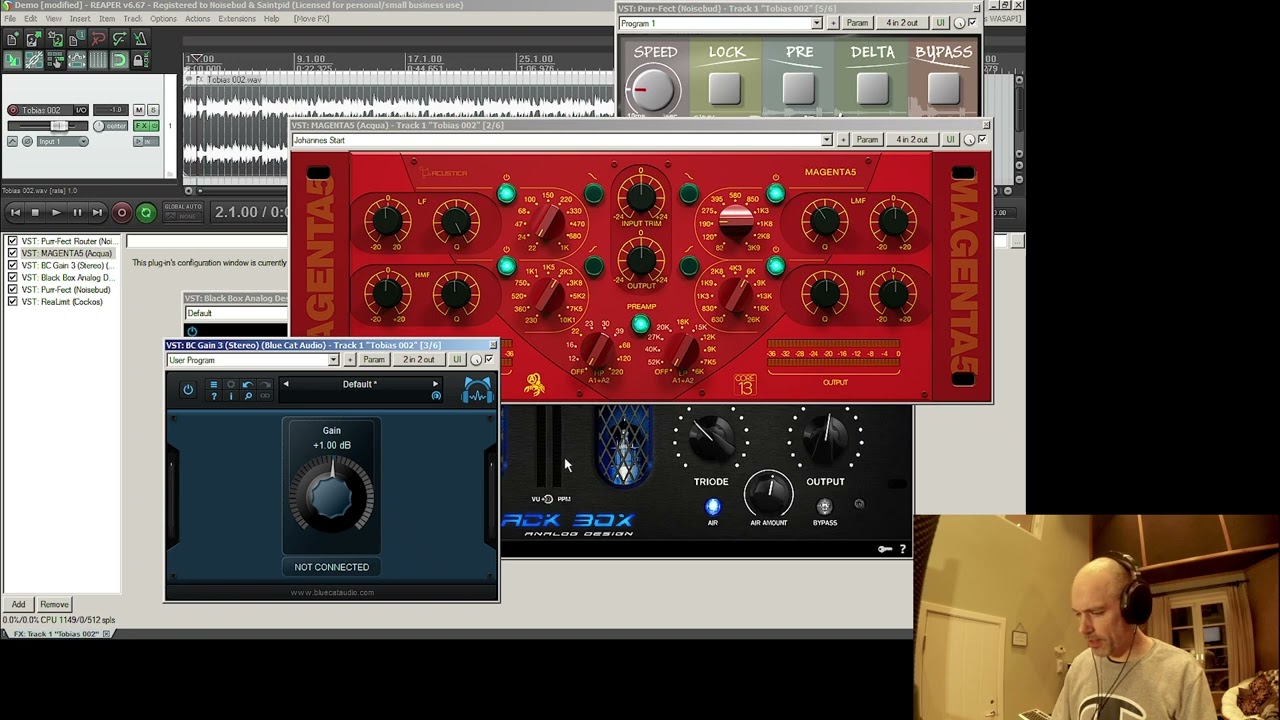Toggle the green repeat loop button
1280x720 pixels.
tap(146, 212)
